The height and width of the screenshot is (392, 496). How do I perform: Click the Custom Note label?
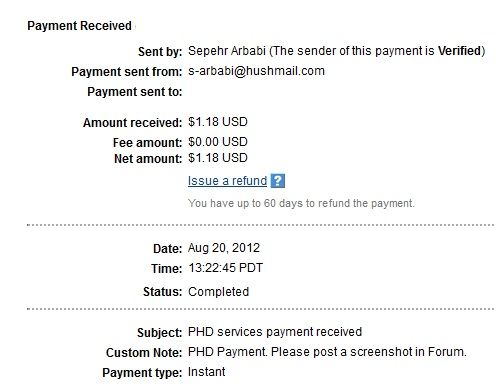pos(144,353)
